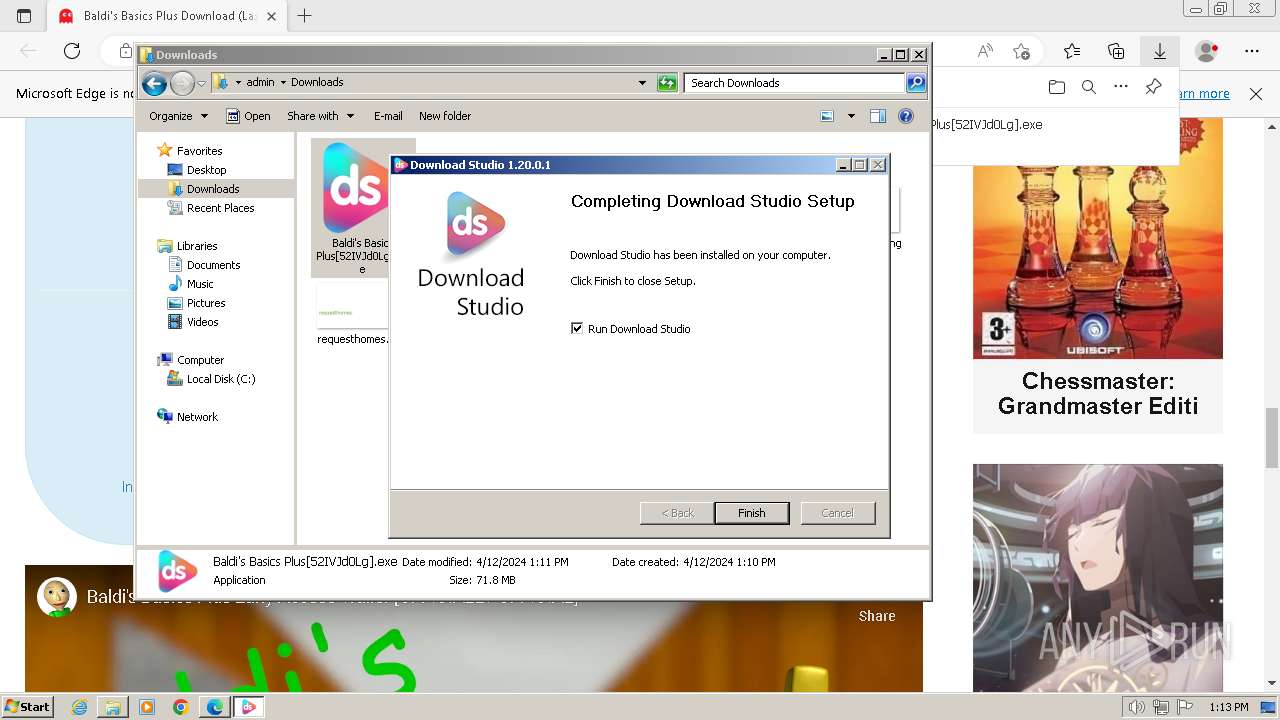Click the Downloads breadcrumb in address bar
This screenshot has height=720, width=1280.
click(317, 83)
